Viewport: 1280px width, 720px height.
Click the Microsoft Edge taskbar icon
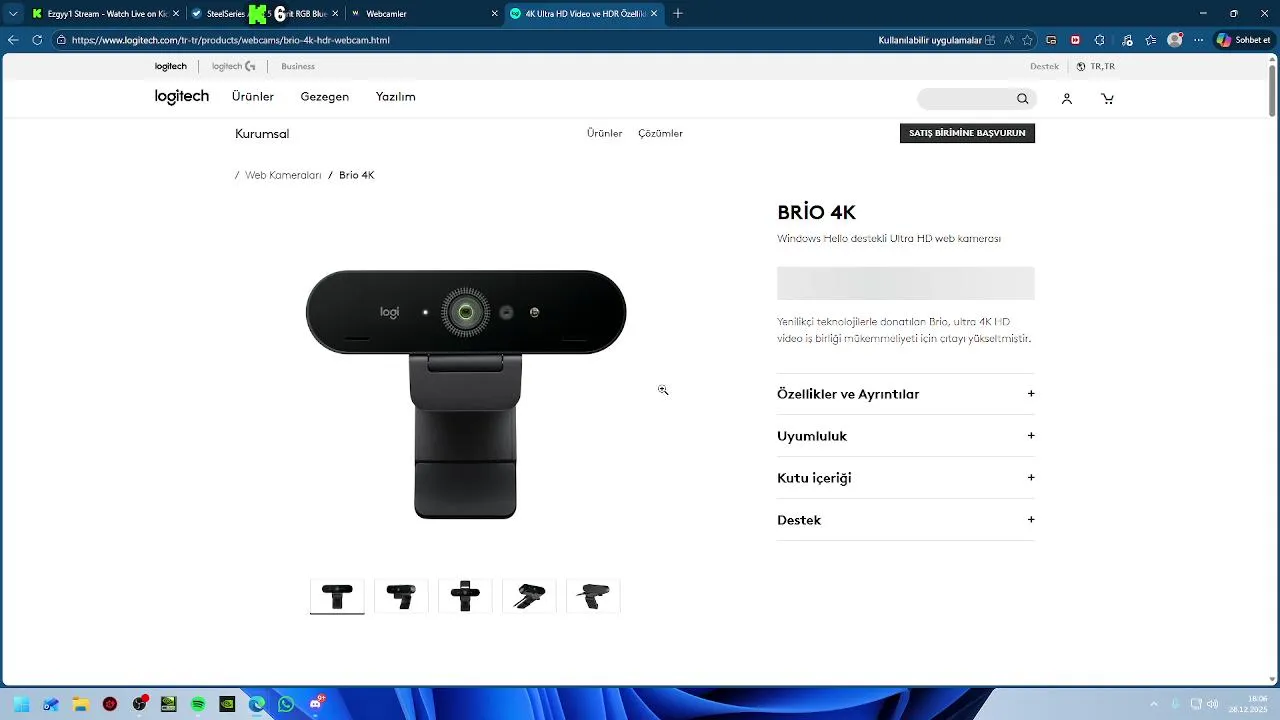tap(257, 704)
